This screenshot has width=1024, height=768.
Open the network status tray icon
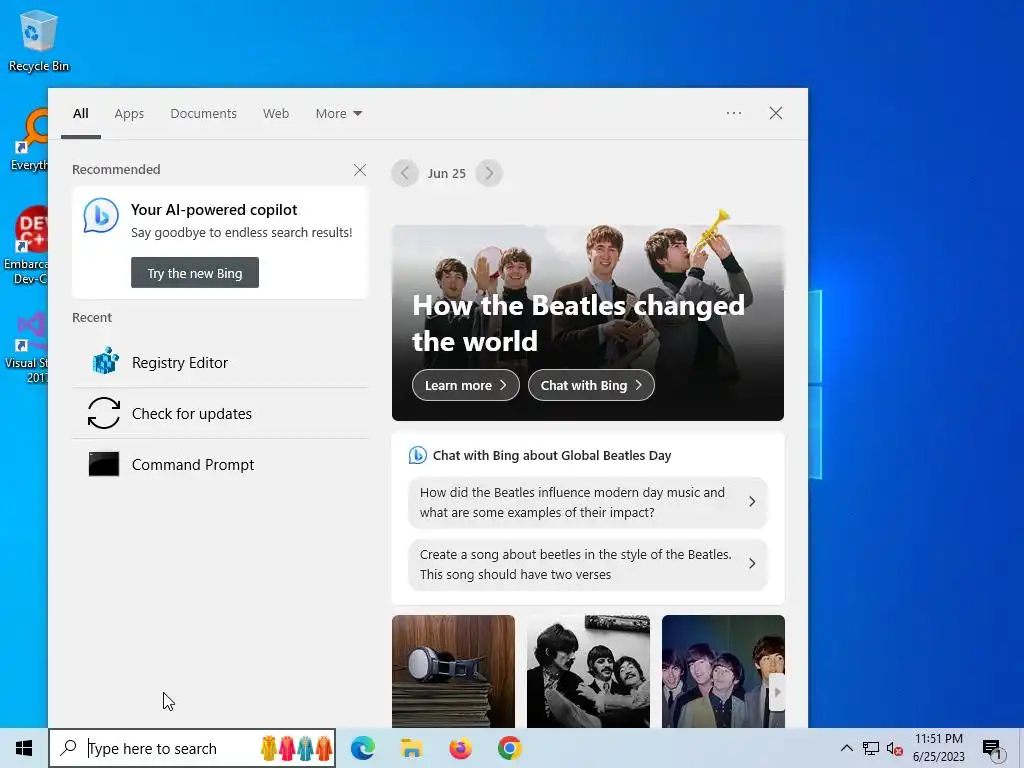tap(871, 748)
